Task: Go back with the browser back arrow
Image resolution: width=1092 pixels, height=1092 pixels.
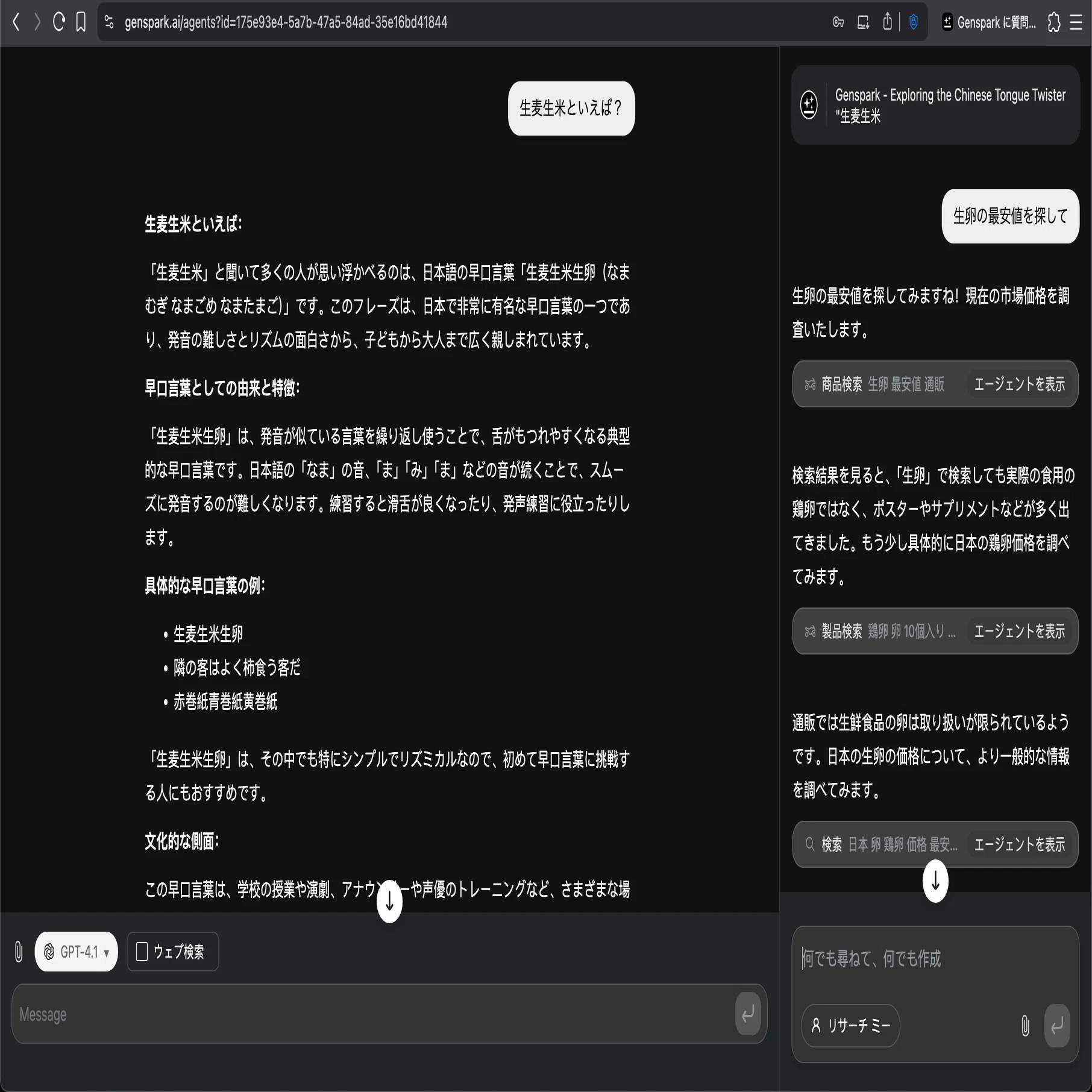Action: point(16,22)
